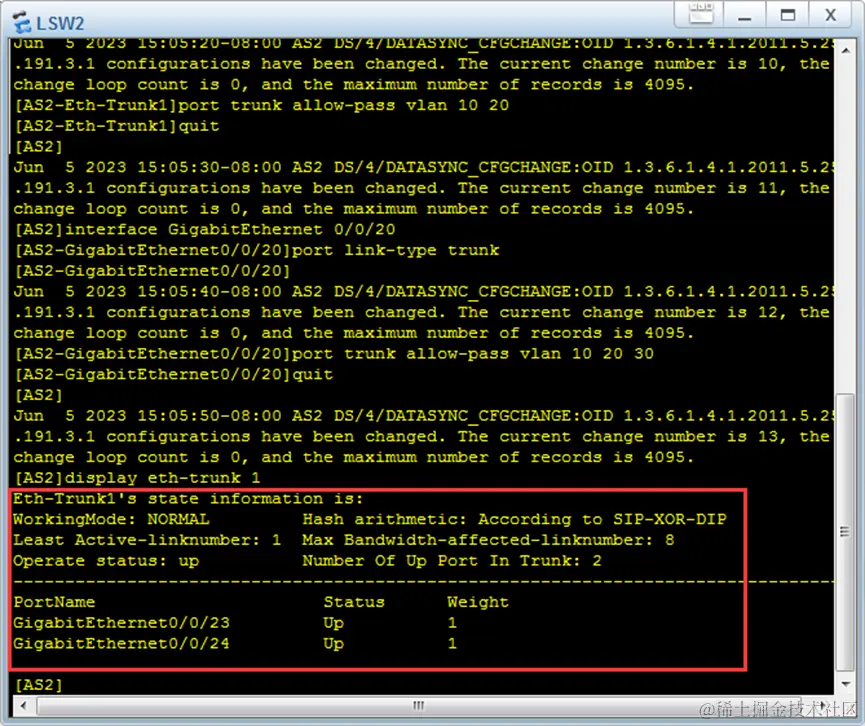
Task: Click 'Eth-Trunk1's state information is:' text
Action: pyautogui.click(x=189, y=499)
